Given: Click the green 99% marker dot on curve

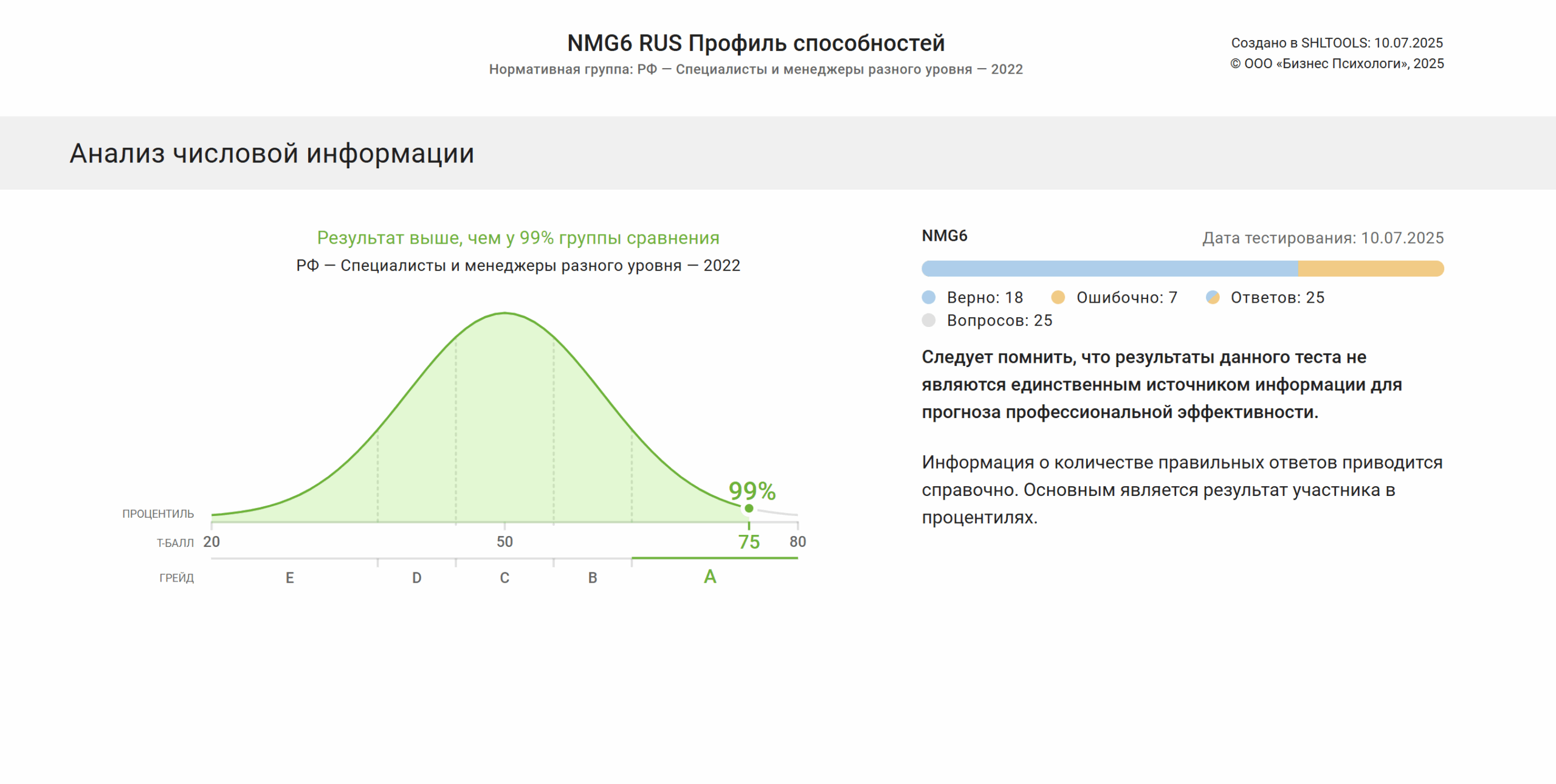Looking at the screenshot, I should (749, 508).
